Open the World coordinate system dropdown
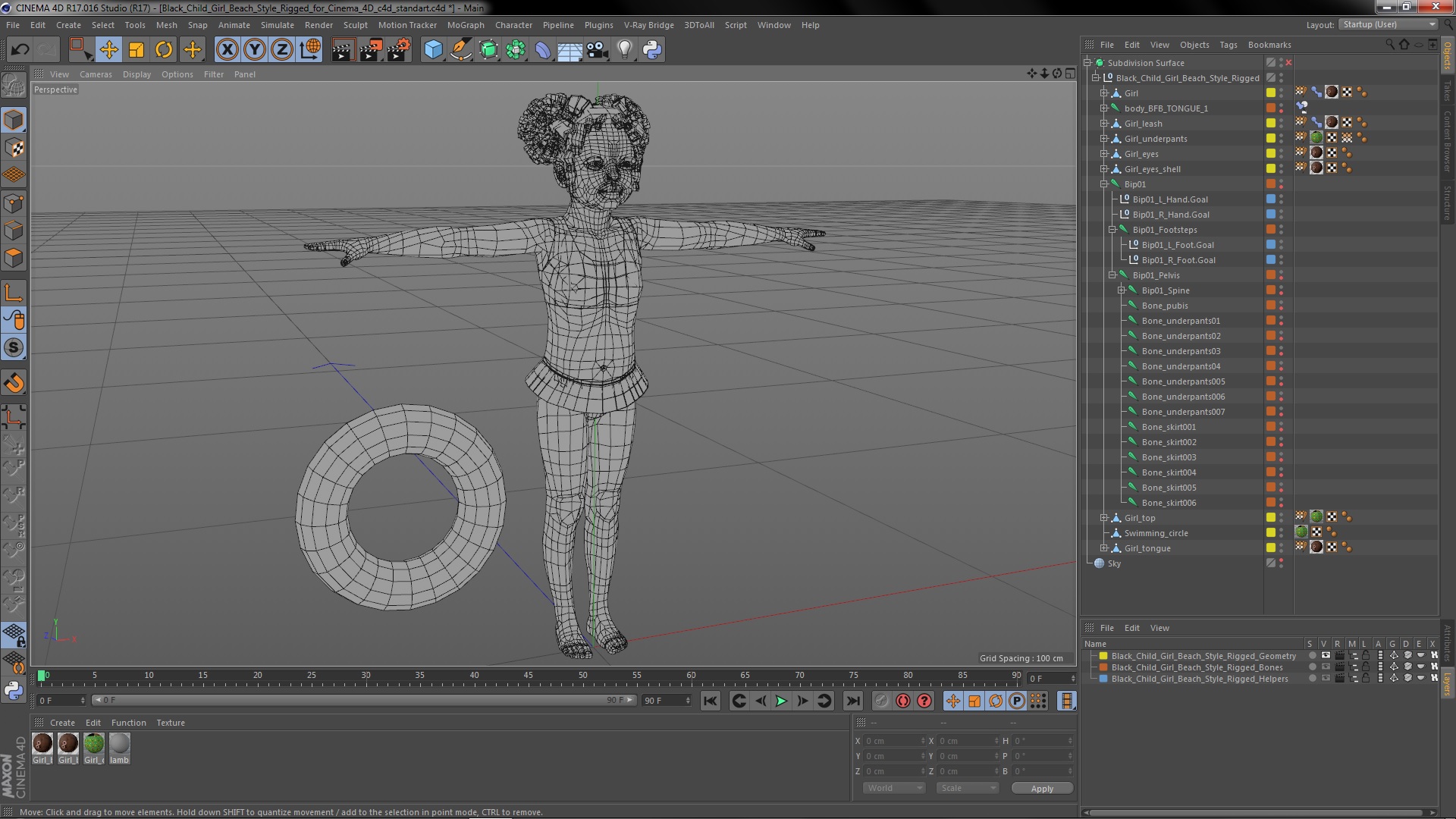 tap(894, 788)
